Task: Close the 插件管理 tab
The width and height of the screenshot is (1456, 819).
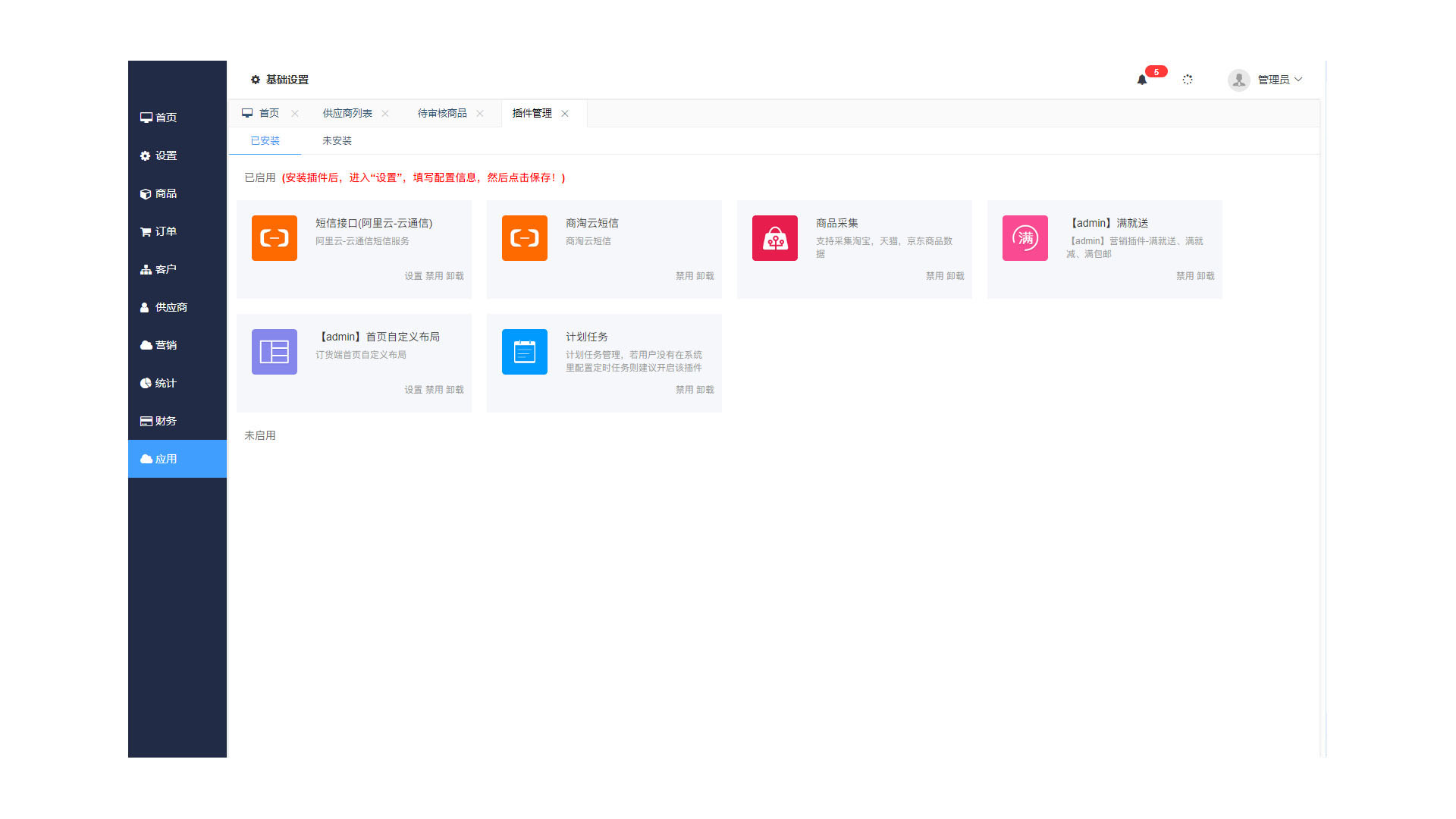Action: [565, 114]
